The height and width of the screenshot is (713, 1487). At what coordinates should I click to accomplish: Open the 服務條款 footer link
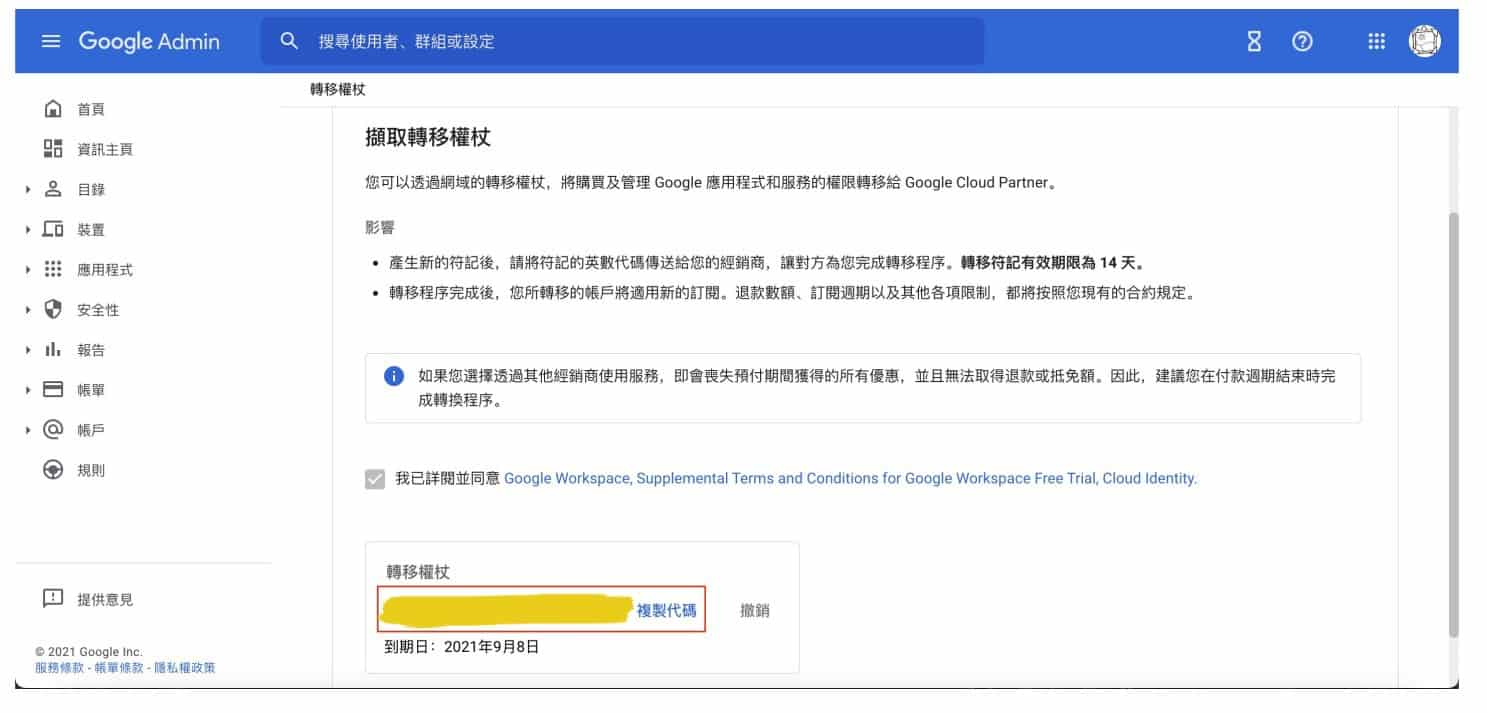pos(58,667)
